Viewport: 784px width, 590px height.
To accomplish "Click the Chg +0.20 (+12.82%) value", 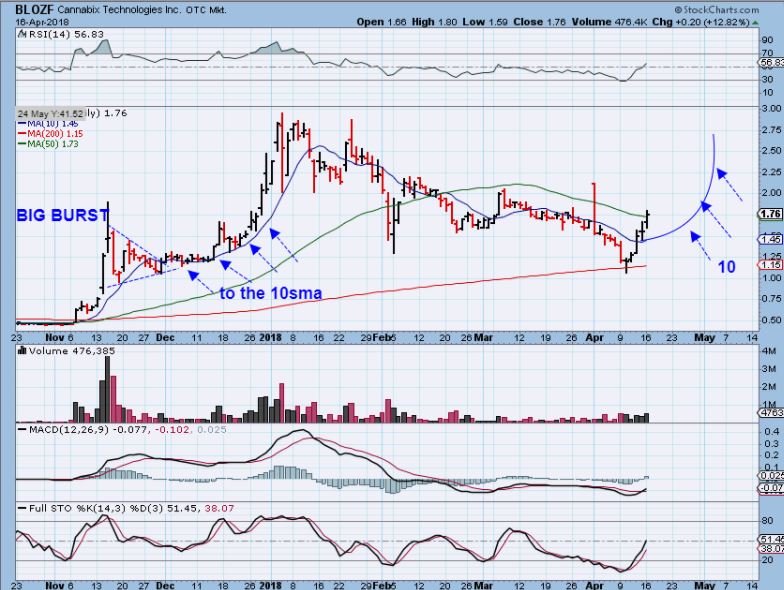I will [x=701, y=22].
